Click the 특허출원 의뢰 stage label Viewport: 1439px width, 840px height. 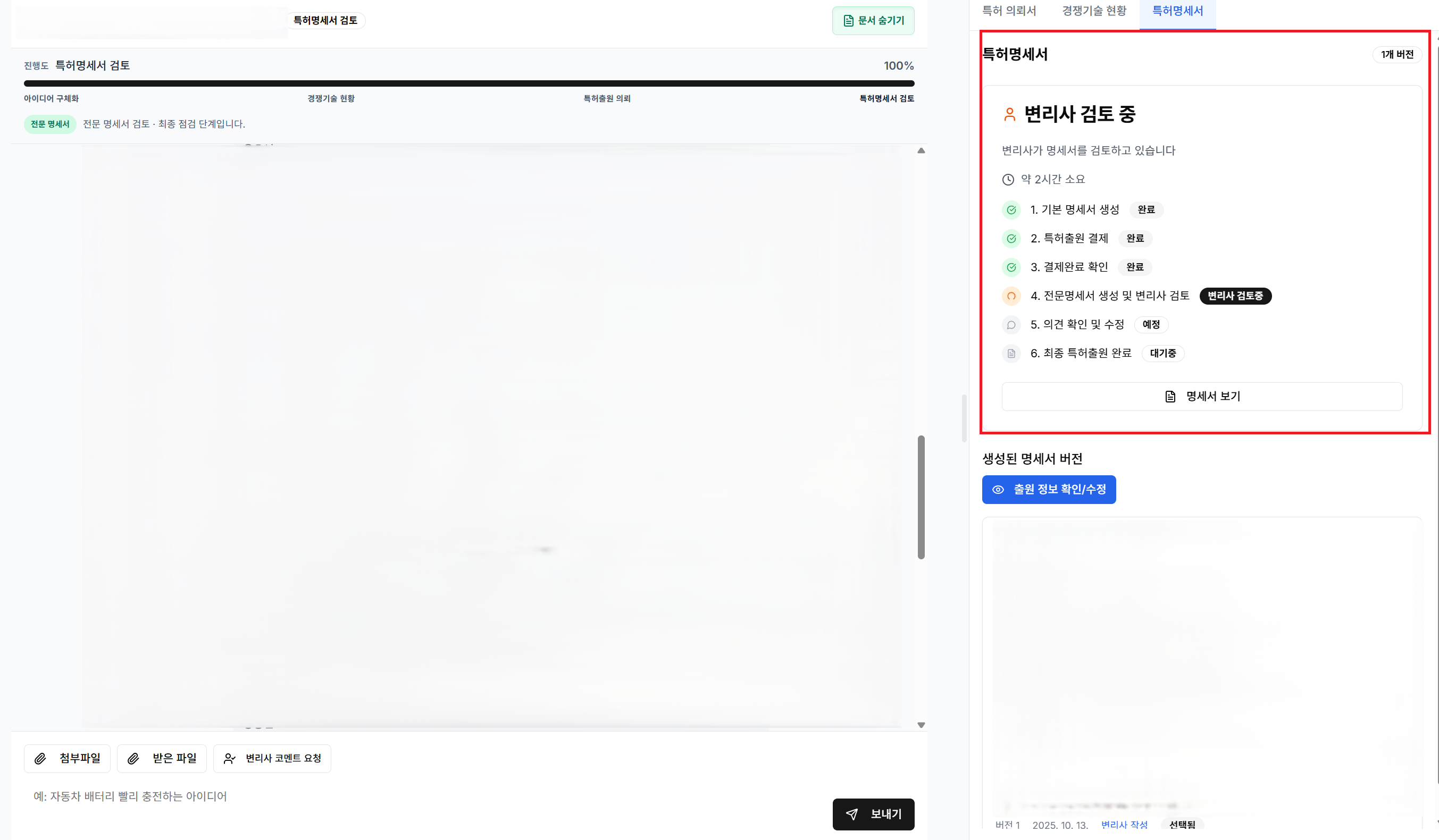(x=606, y=98)
